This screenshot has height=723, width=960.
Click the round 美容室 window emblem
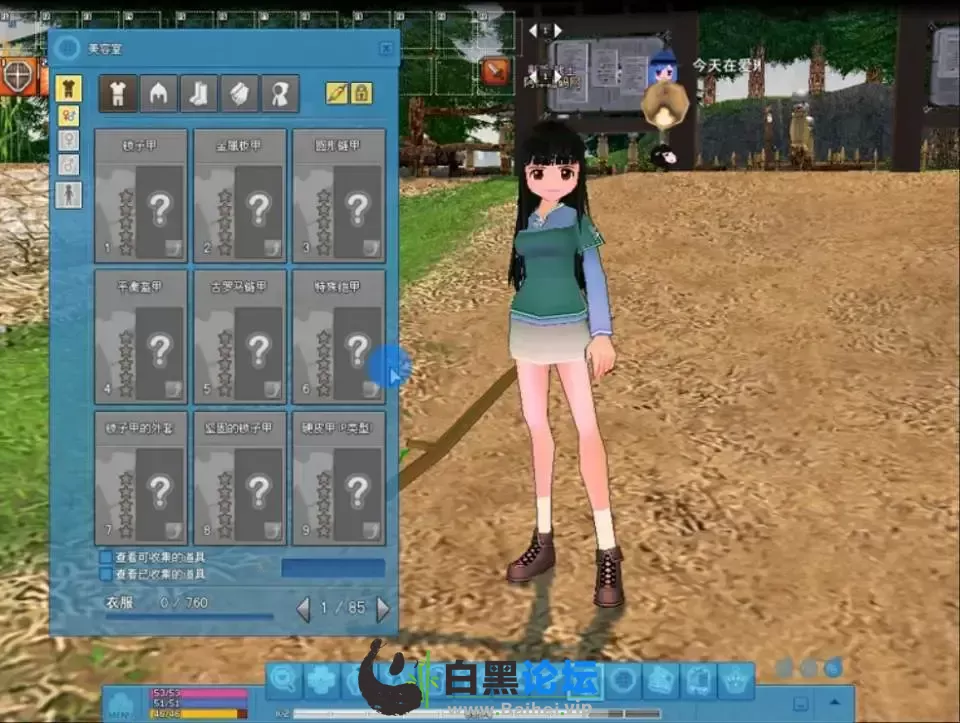click(x=67, y=48)
